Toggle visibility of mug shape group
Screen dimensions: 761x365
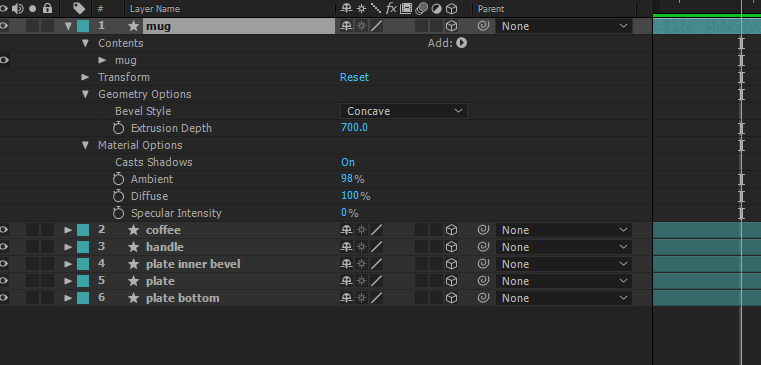coord(4,60)
